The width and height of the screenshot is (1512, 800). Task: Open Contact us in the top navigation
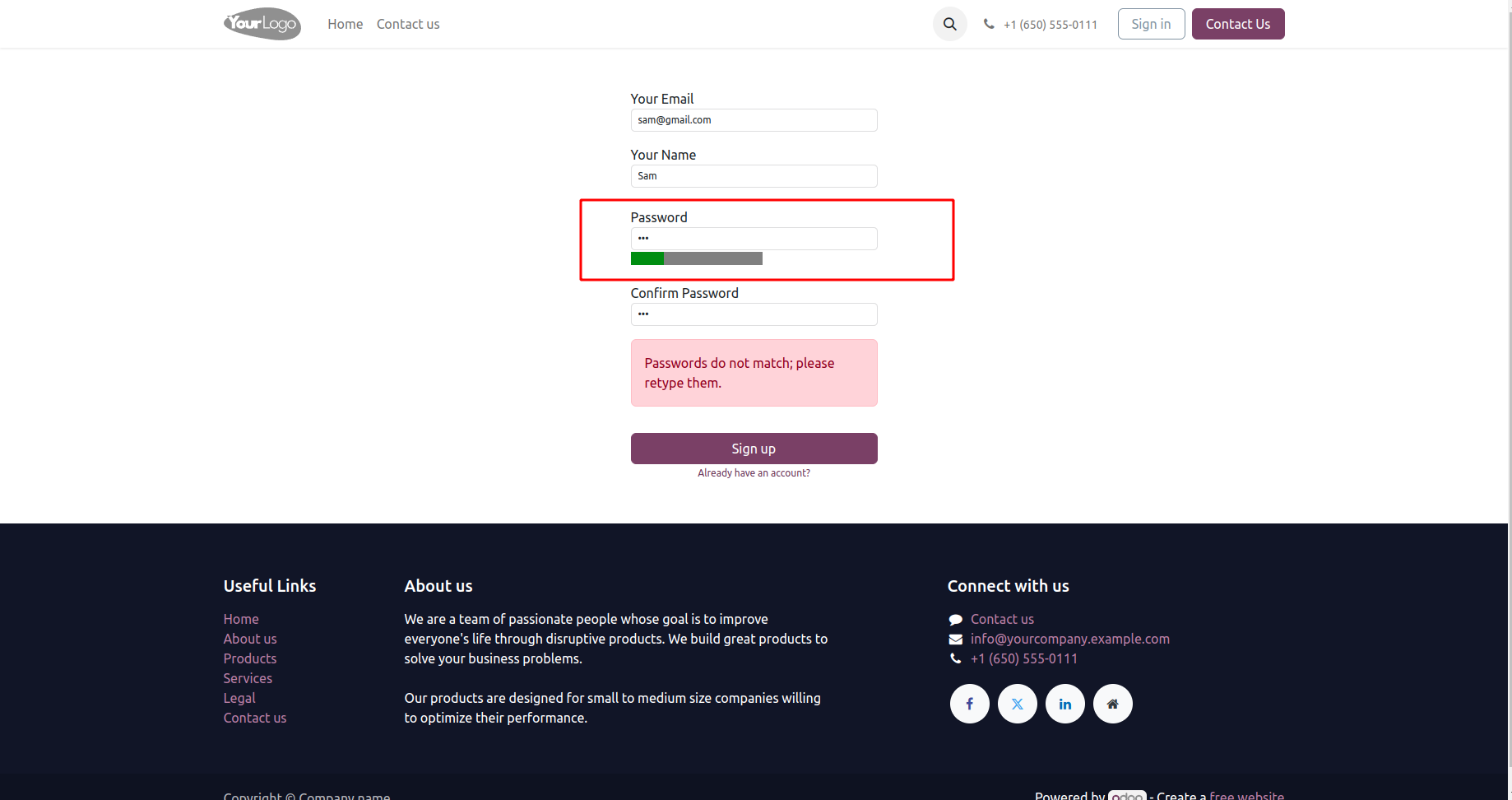click(x=408, y=24)
